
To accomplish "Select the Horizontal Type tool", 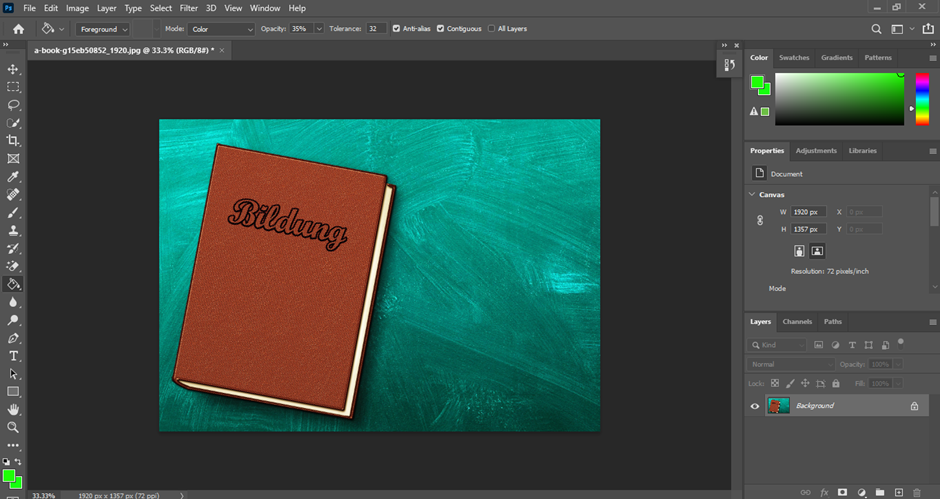I will click(x=13, y=356).
